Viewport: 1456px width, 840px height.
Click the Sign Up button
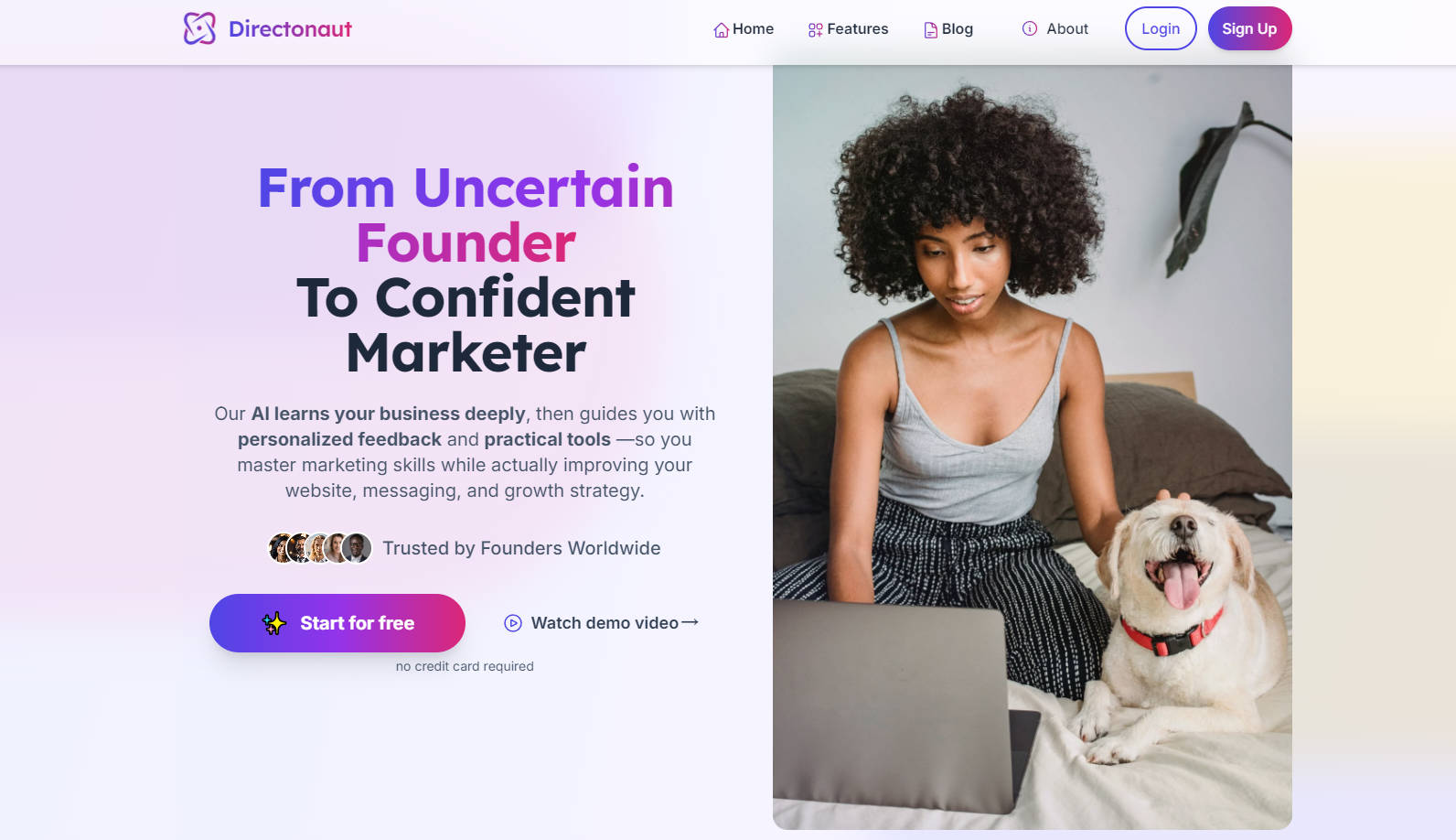click(x=1249, y=28)
